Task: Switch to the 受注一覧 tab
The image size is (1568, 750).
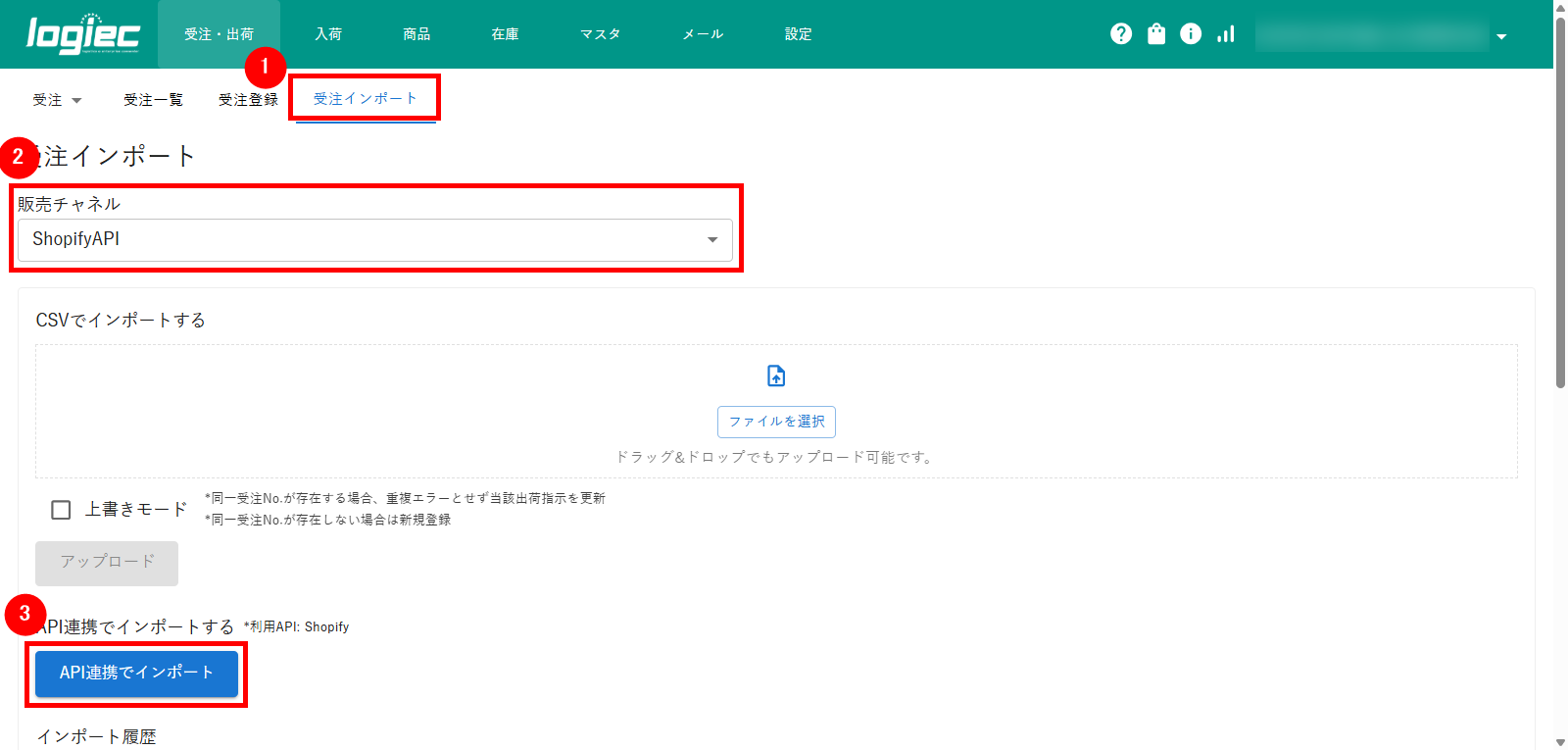Action: 153,100
